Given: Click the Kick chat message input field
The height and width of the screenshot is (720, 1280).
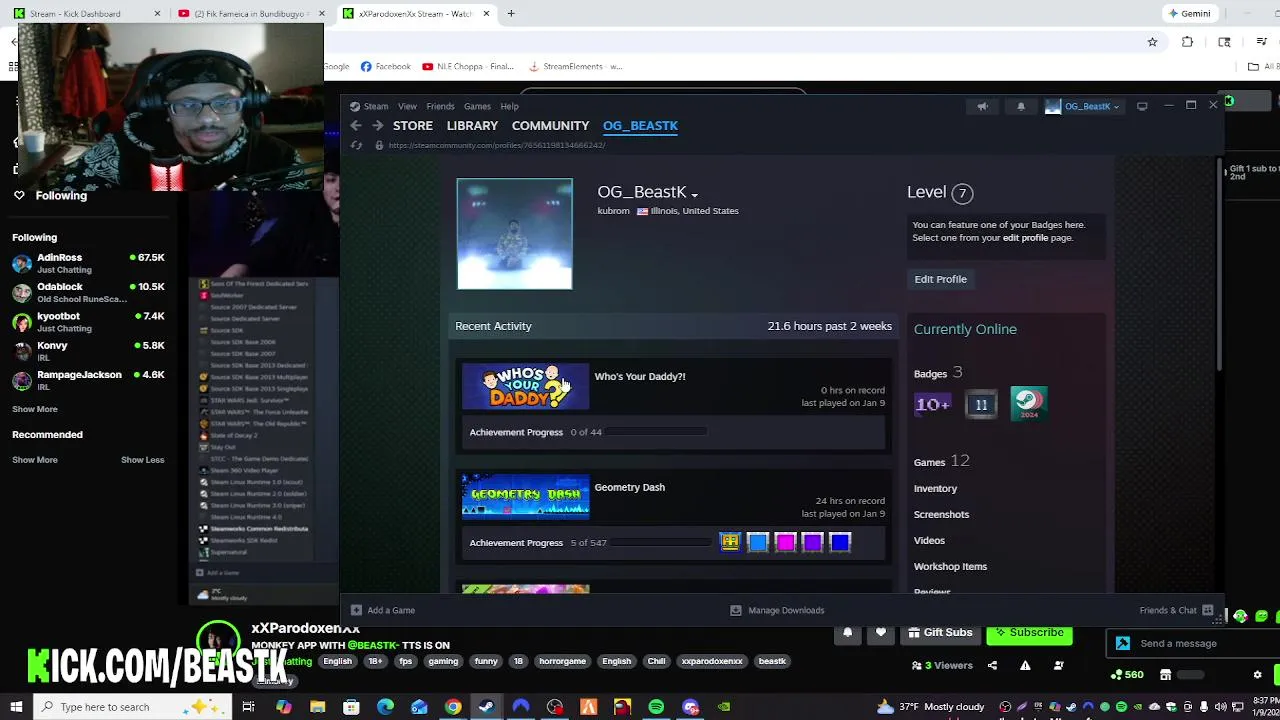Looking at the screenshot, I should click(x=1191, y=644).
